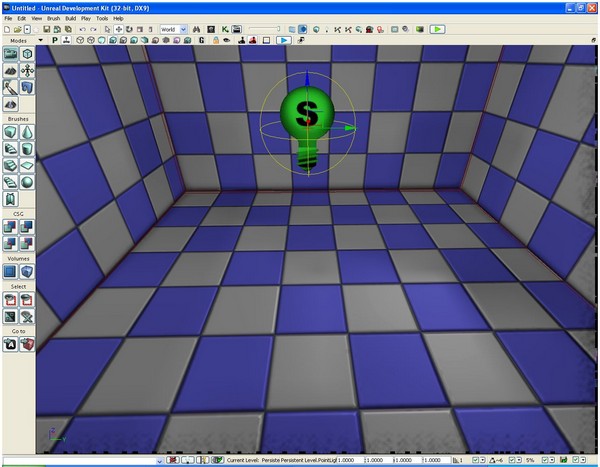This screenshot has width=600, height=467.
Task: Toggle autosave checkbox in status bar
Action: (x=575, y=460)
